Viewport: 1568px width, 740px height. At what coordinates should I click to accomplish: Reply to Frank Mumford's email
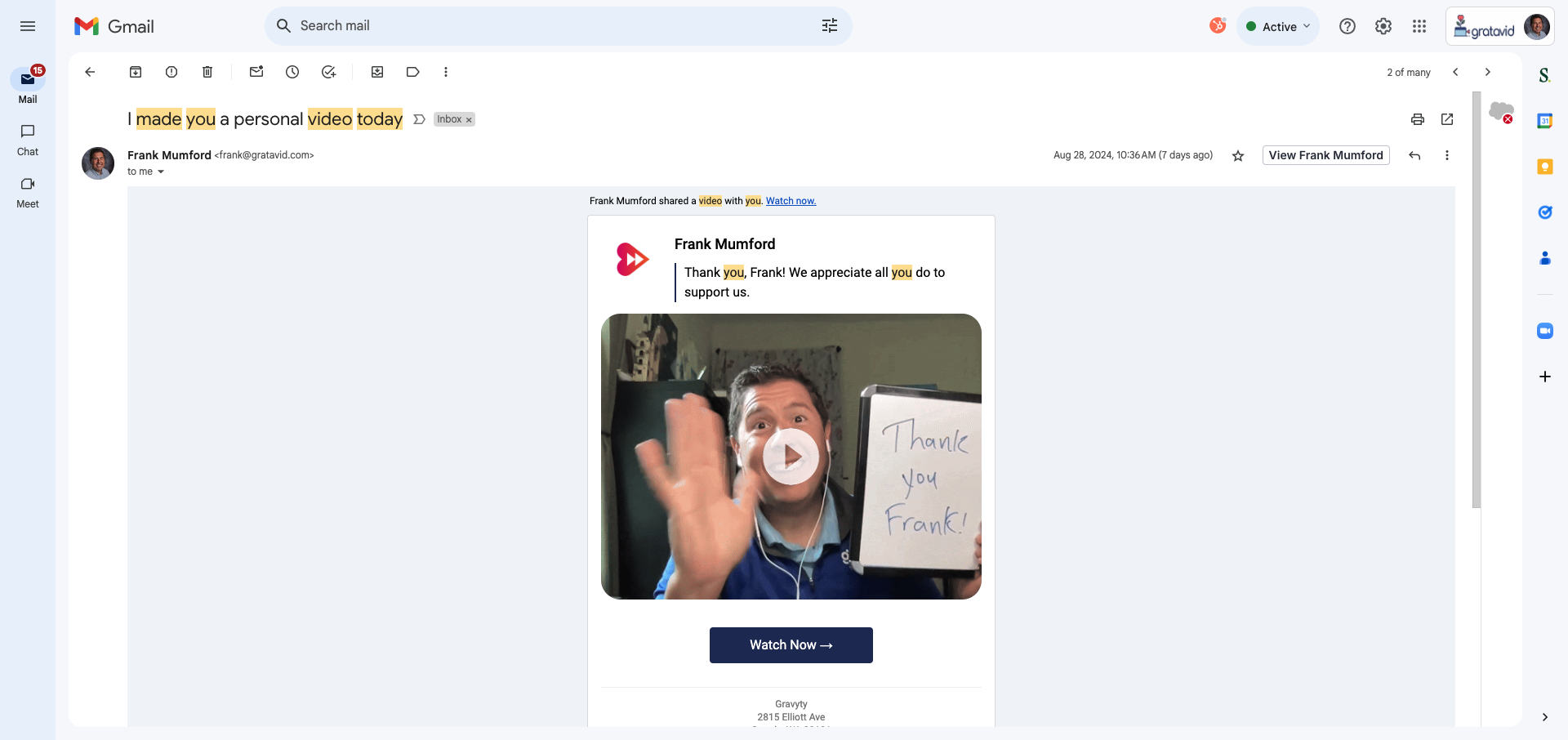[x=1414, y=155]
